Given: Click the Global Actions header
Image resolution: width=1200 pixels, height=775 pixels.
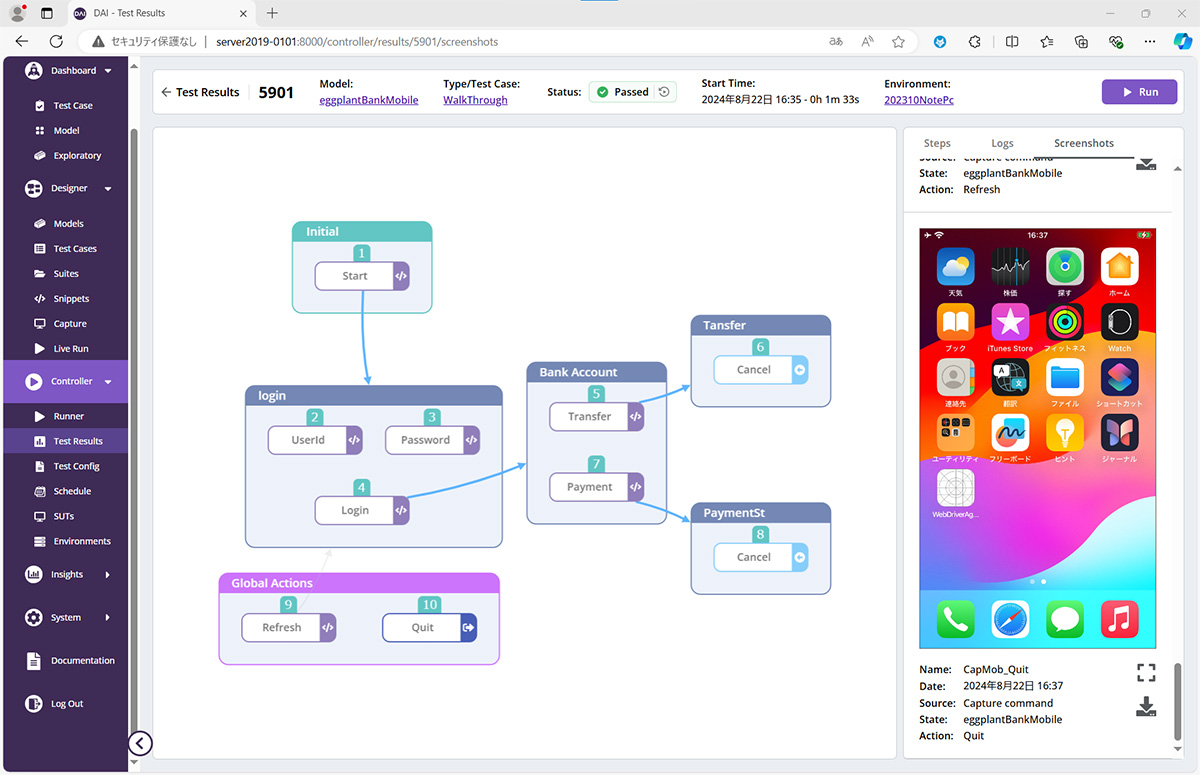Looking at the screenshot, I should tap(359, 583).
